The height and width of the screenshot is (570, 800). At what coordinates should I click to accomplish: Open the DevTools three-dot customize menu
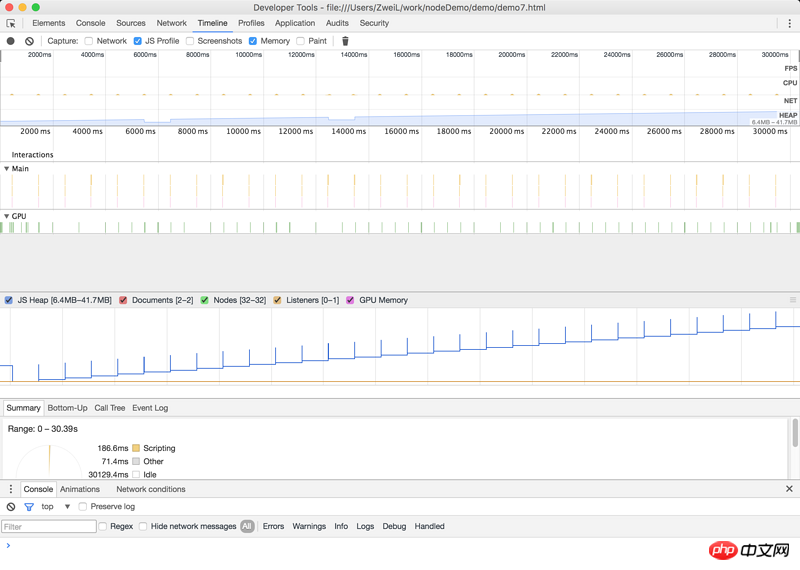point(789,23)
